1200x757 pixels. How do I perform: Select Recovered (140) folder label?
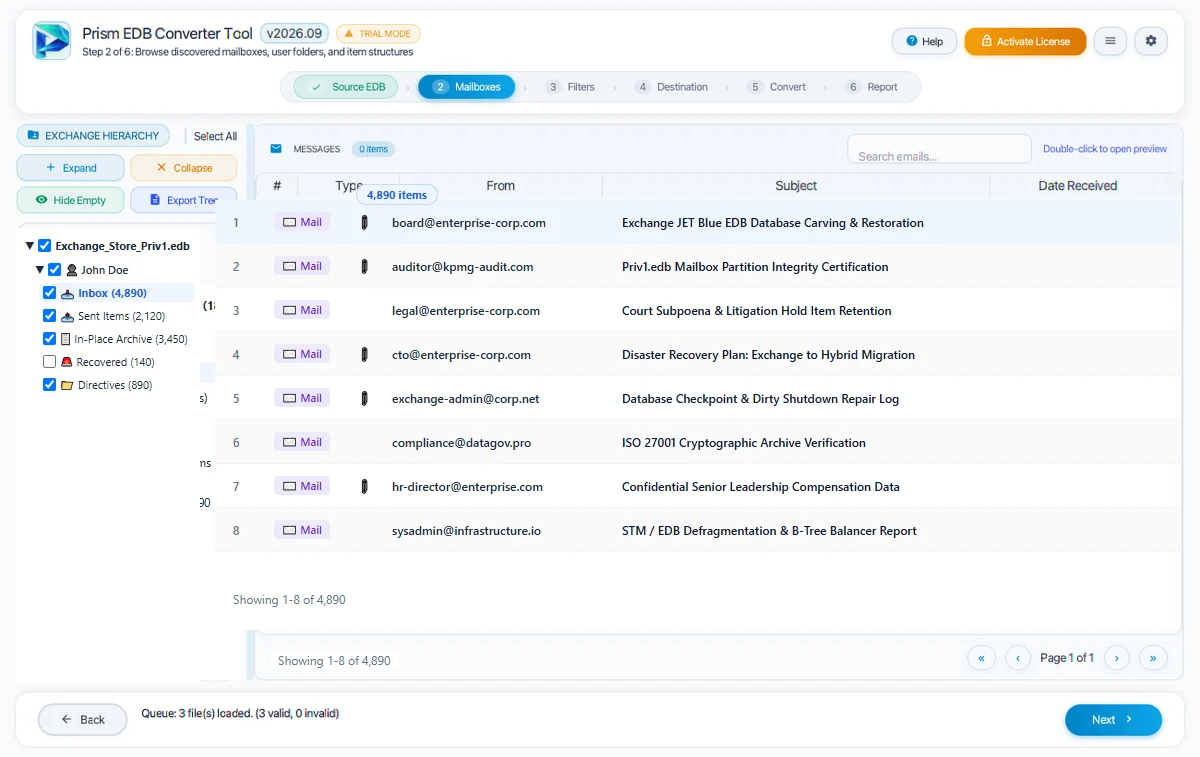(116, 362)
